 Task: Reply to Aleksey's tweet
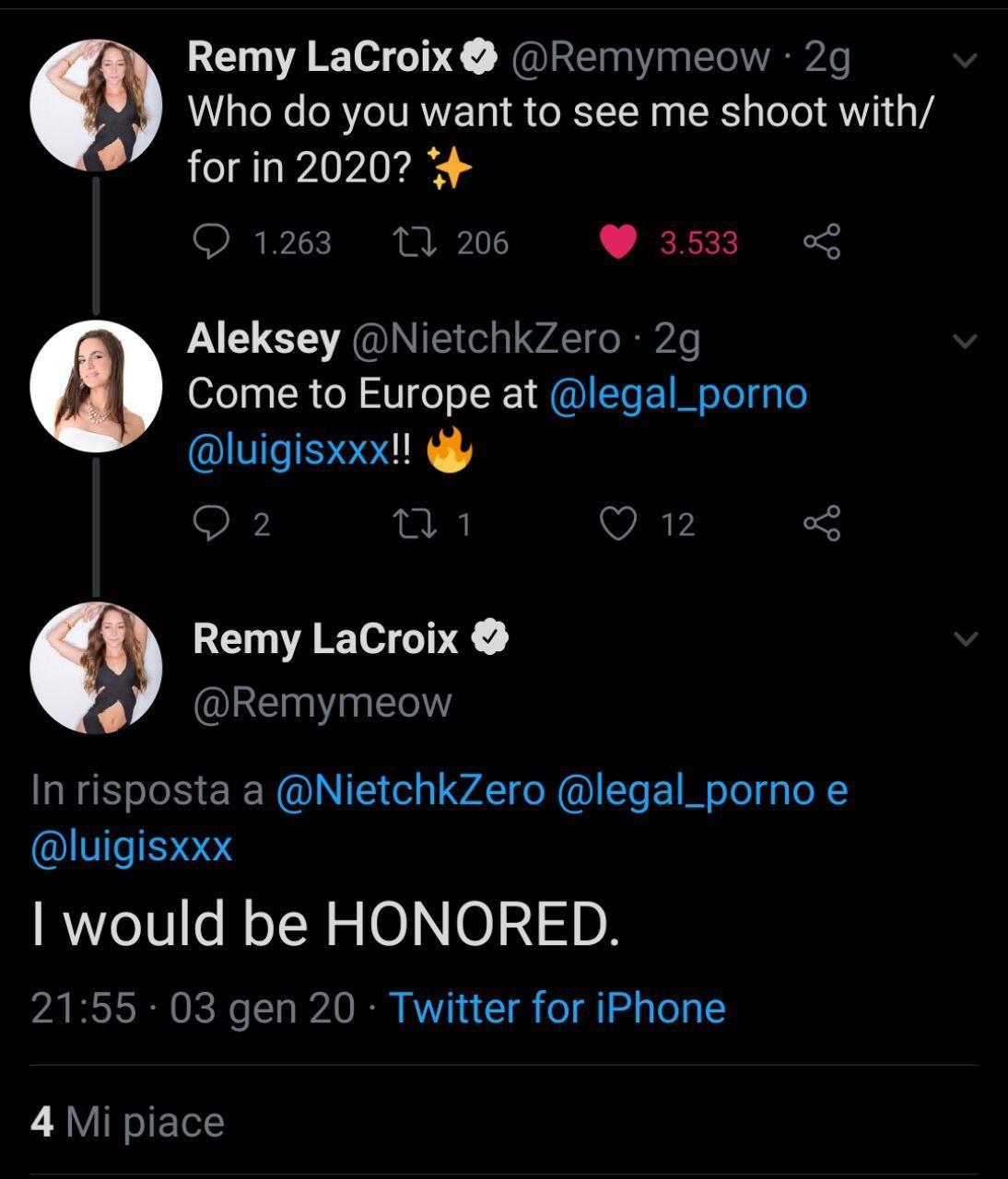click(x=211, y=524)
